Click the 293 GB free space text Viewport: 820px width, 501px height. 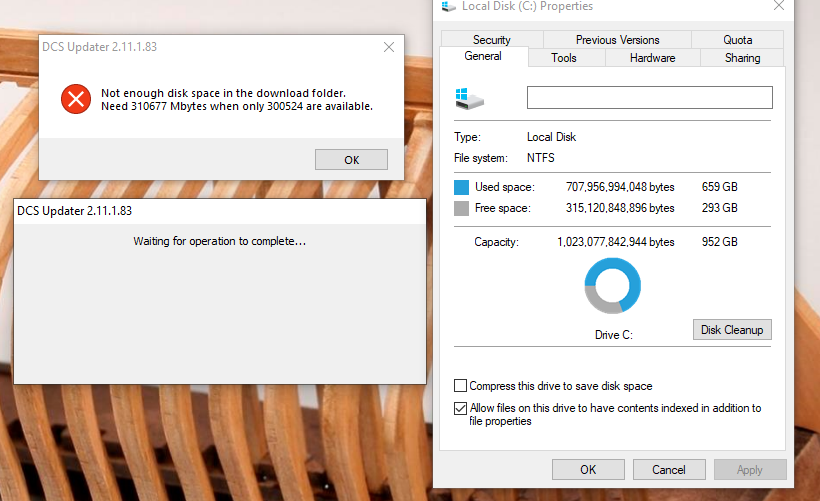(x=720, y=208)
